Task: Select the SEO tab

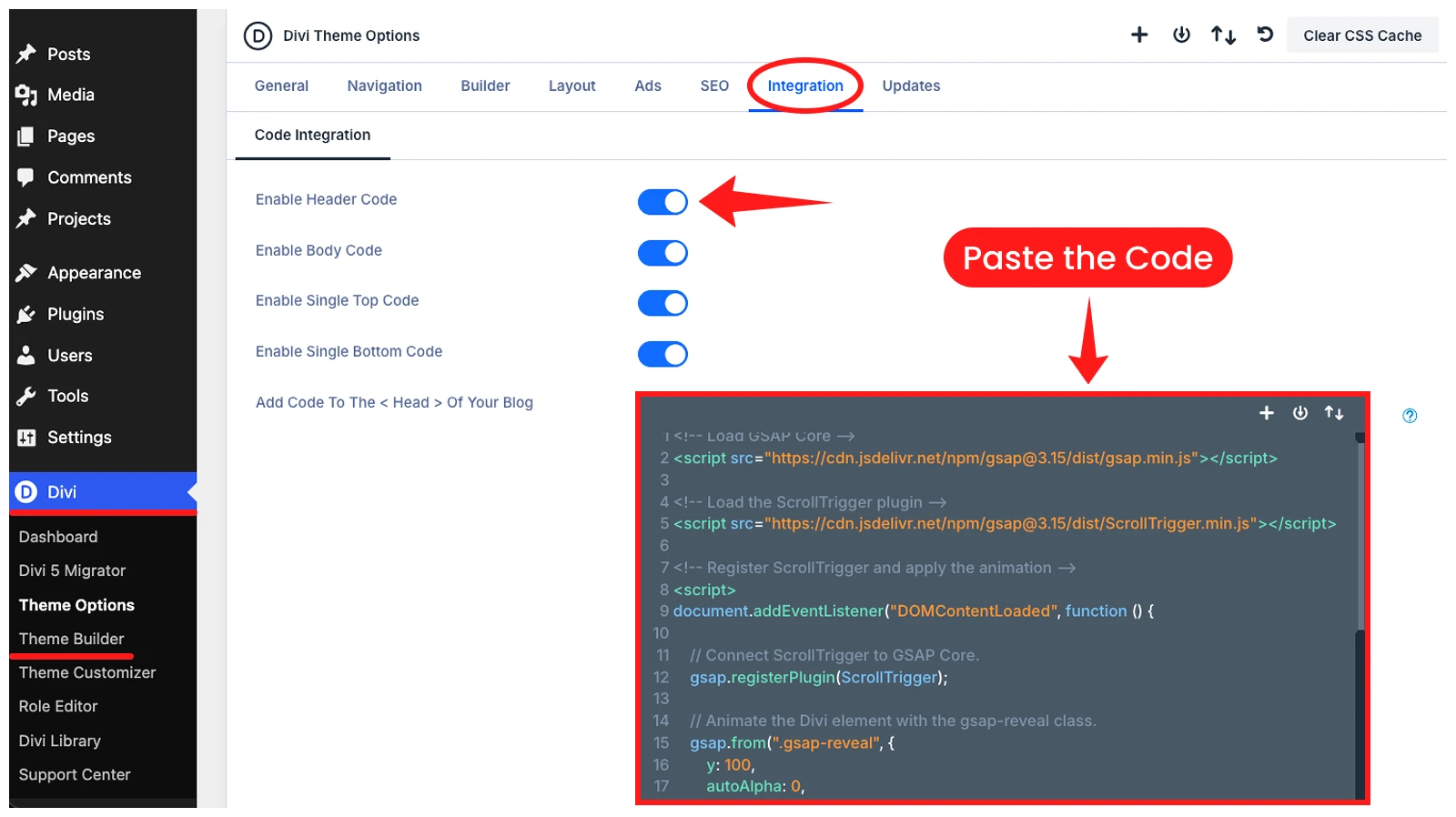Action: click(x=714, y=86)
